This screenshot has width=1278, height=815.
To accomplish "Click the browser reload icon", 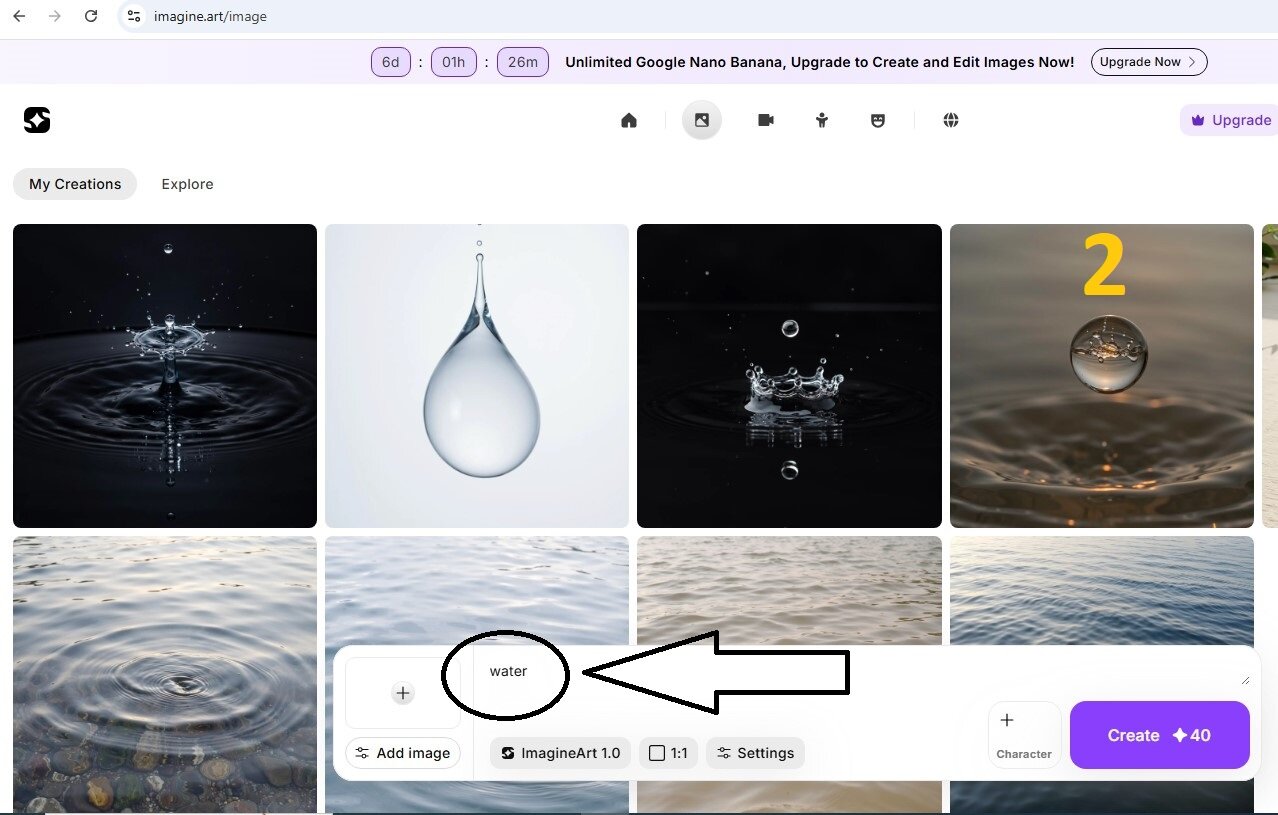I will pos(91,16).
